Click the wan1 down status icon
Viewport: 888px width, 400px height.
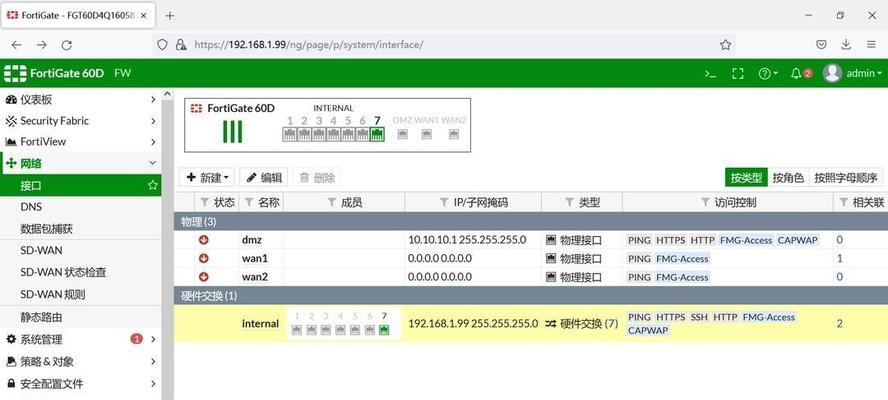point(204,258)
